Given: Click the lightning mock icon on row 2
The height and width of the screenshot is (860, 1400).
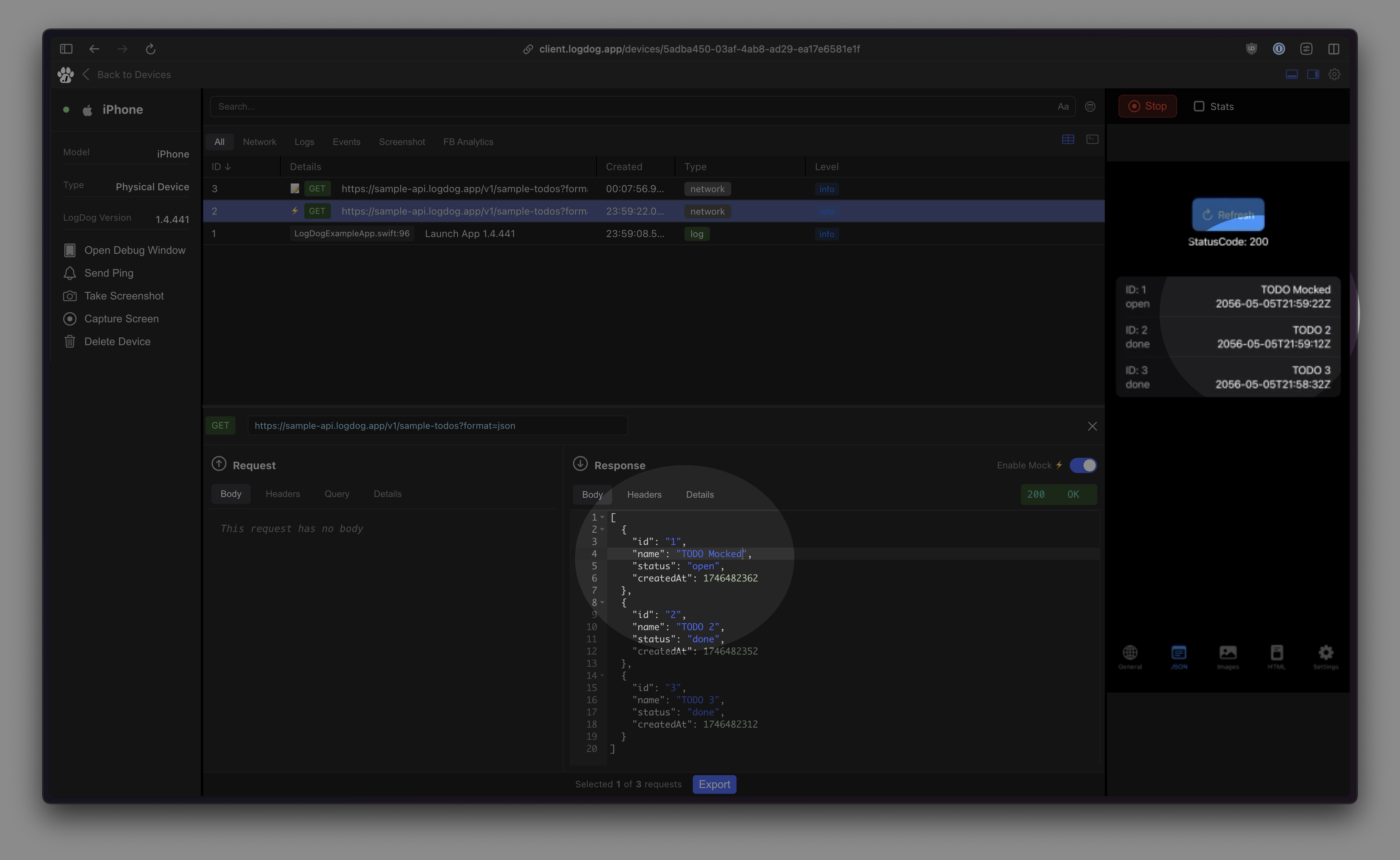Looking at the screenshot, I should point(294,211).
